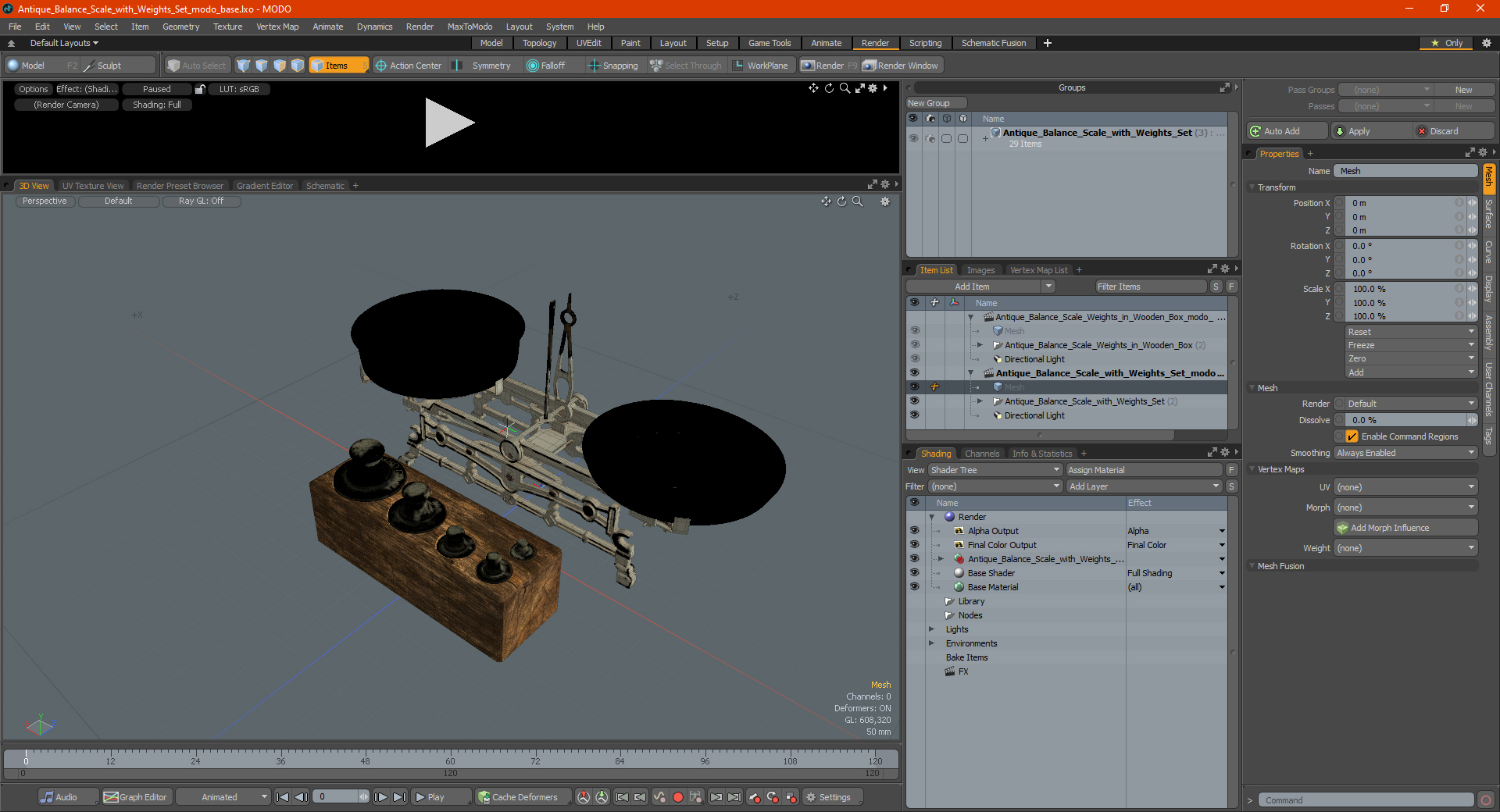Image resolution: width=1500 pixels, height=812 pixels.
Task: Go to last frame
Action: [399, 797]
